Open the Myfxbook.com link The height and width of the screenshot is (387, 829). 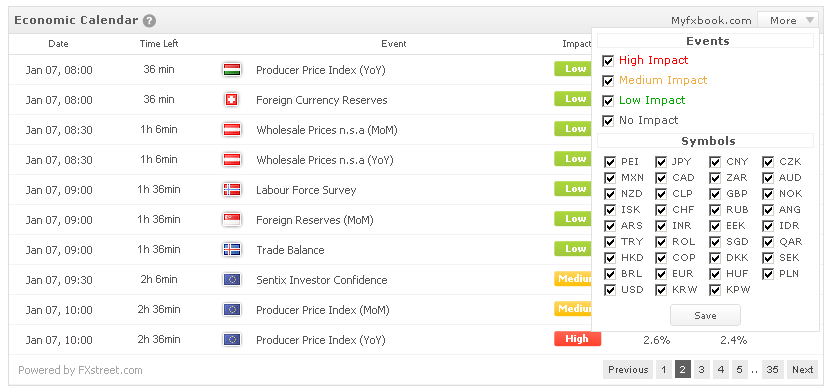tap(711, 21)
